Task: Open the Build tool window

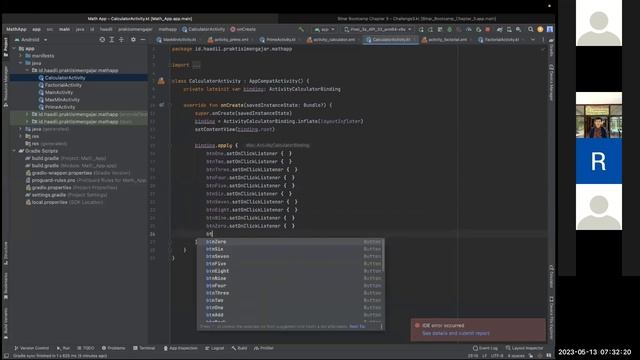Action: coord(240,348)
